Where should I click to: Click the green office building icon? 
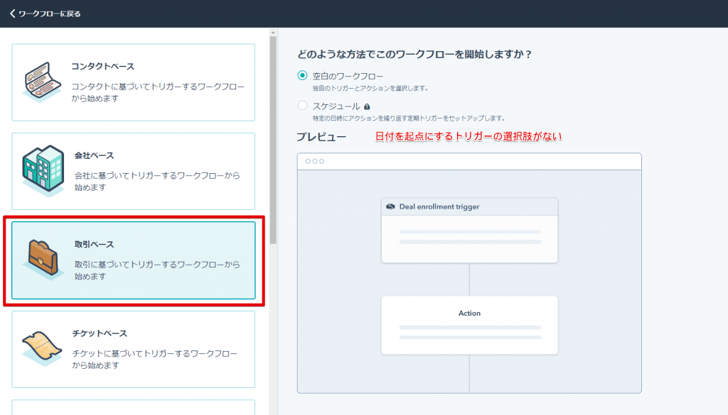coord(43,170)
